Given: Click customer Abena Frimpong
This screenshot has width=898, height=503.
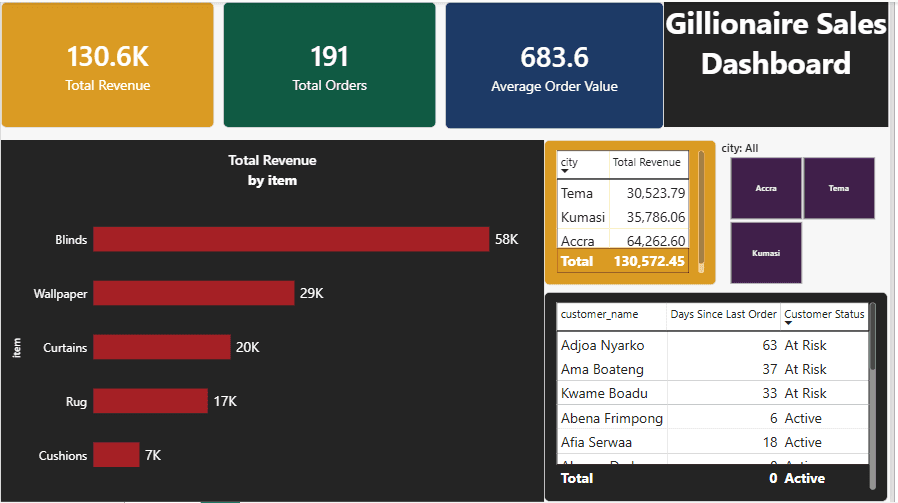Looking at the screenshot, I should (612, 418).
